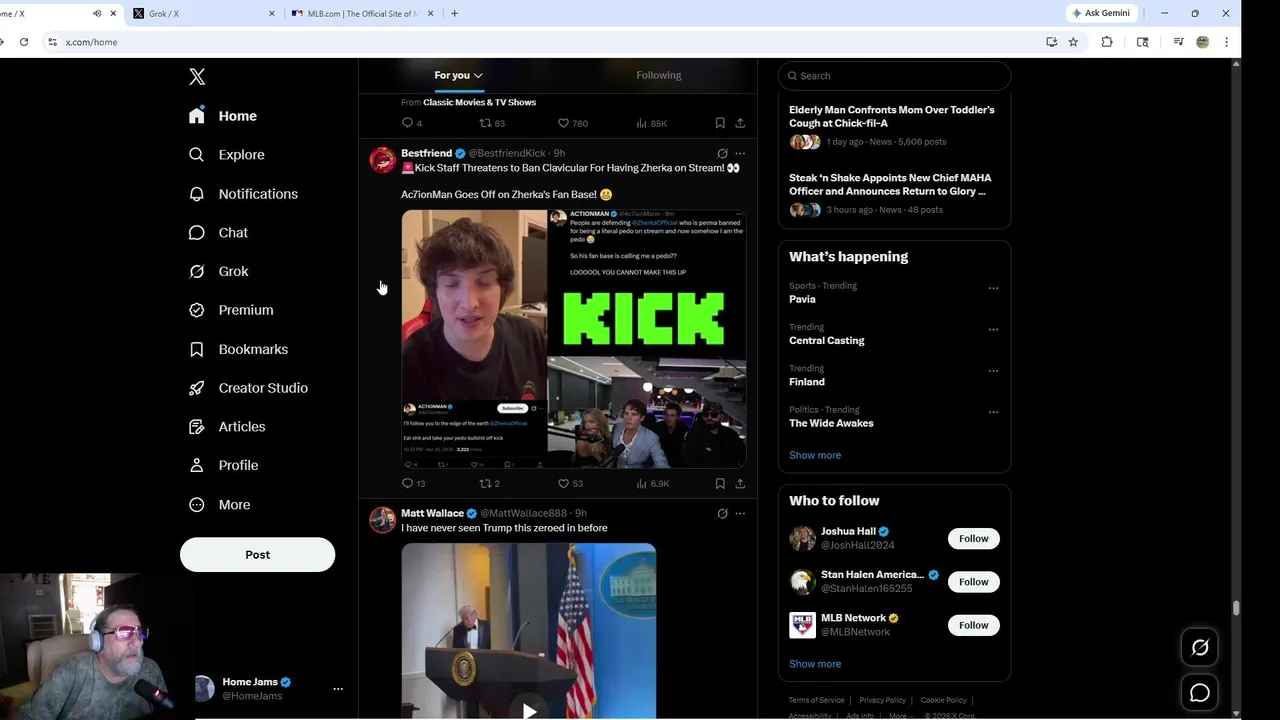1280x720 pixels.
Task: Follow MLB Network
Action: pos(973,625)
